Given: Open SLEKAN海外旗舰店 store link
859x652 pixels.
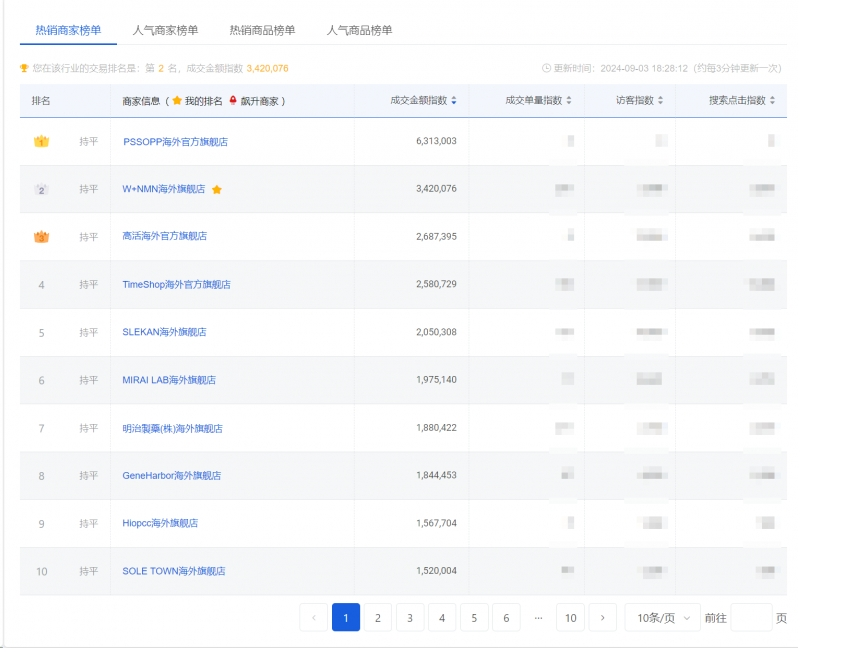Looking at the screenshot, I should (164, 332).
